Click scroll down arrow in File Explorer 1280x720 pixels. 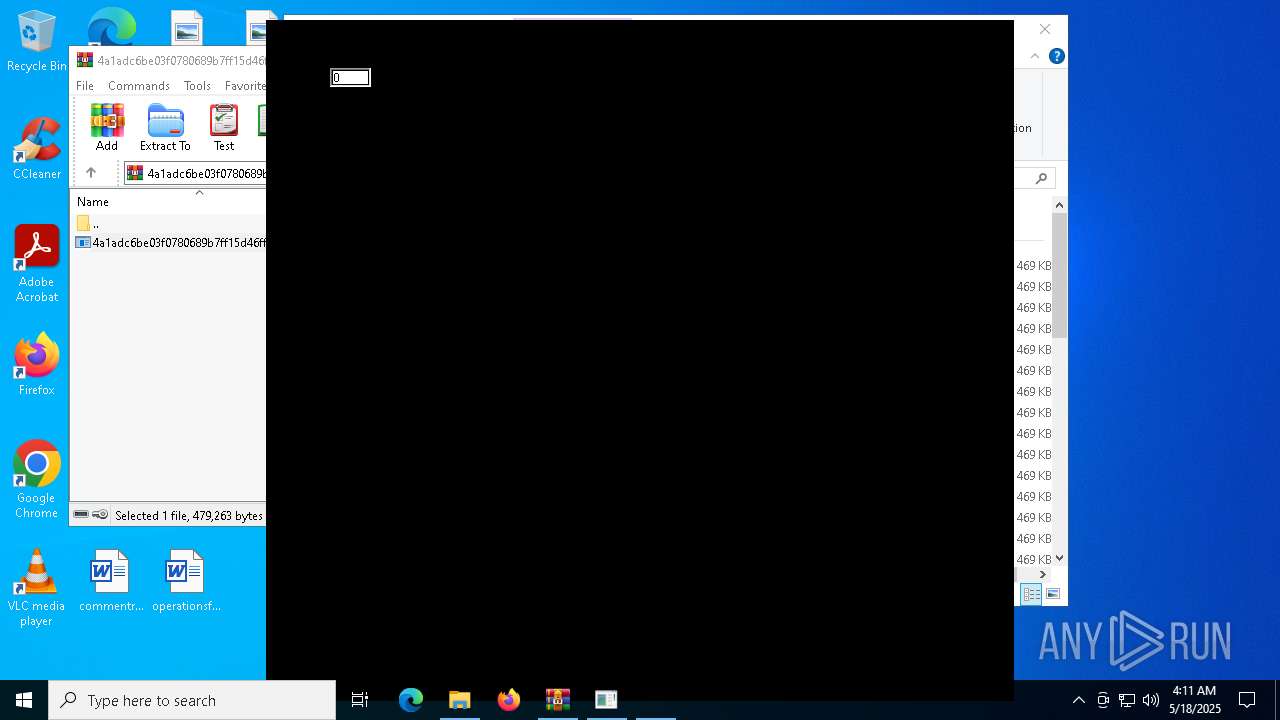pos(1059,558)
